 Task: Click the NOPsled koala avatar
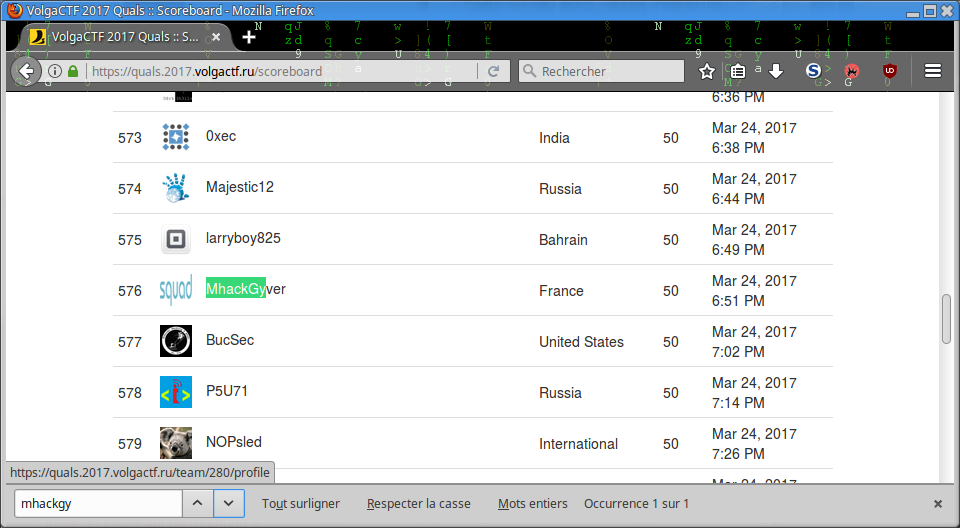pos(176,443)
